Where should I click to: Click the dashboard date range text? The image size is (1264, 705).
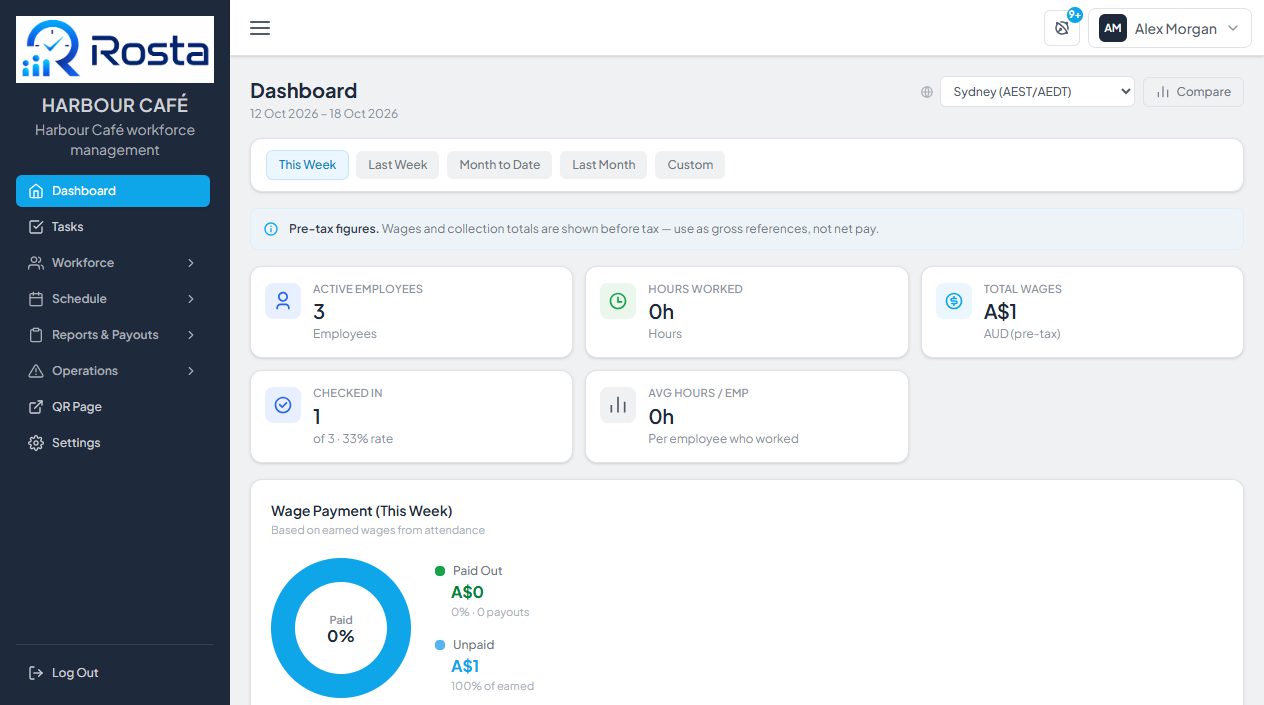coord(324,114)
